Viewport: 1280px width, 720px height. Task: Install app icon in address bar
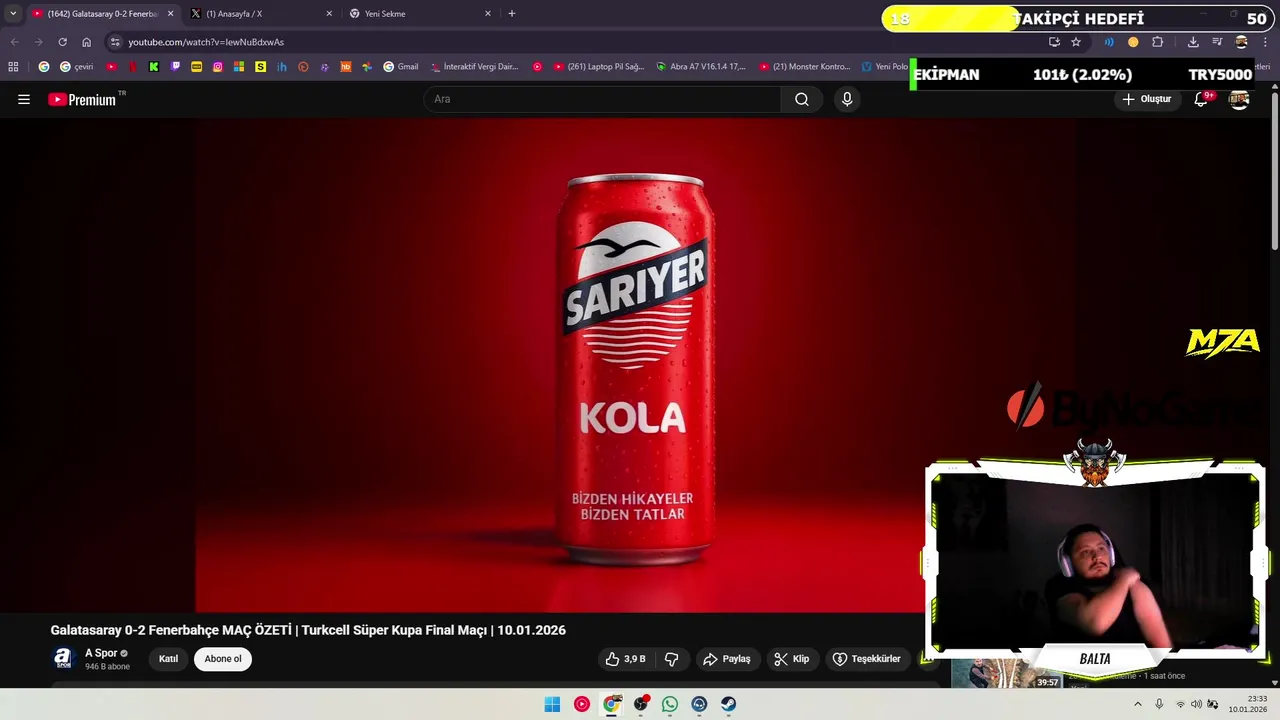point(1054,42)
